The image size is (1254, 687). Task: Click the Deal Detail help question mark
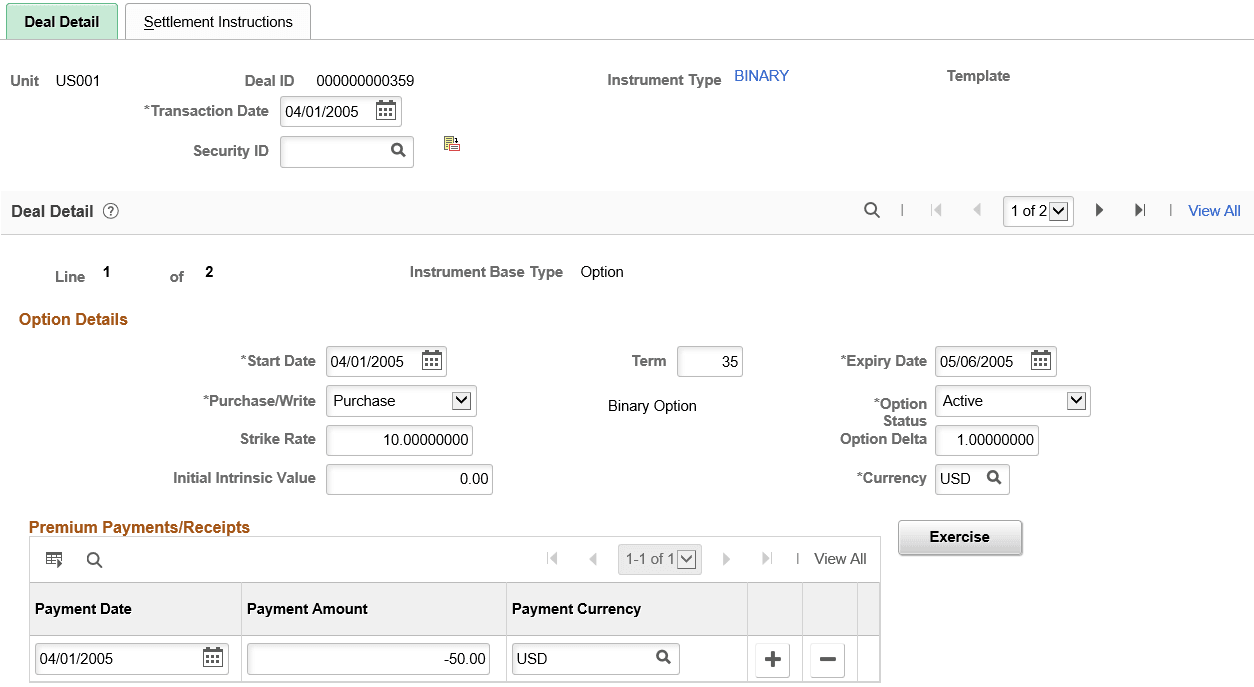110,211
